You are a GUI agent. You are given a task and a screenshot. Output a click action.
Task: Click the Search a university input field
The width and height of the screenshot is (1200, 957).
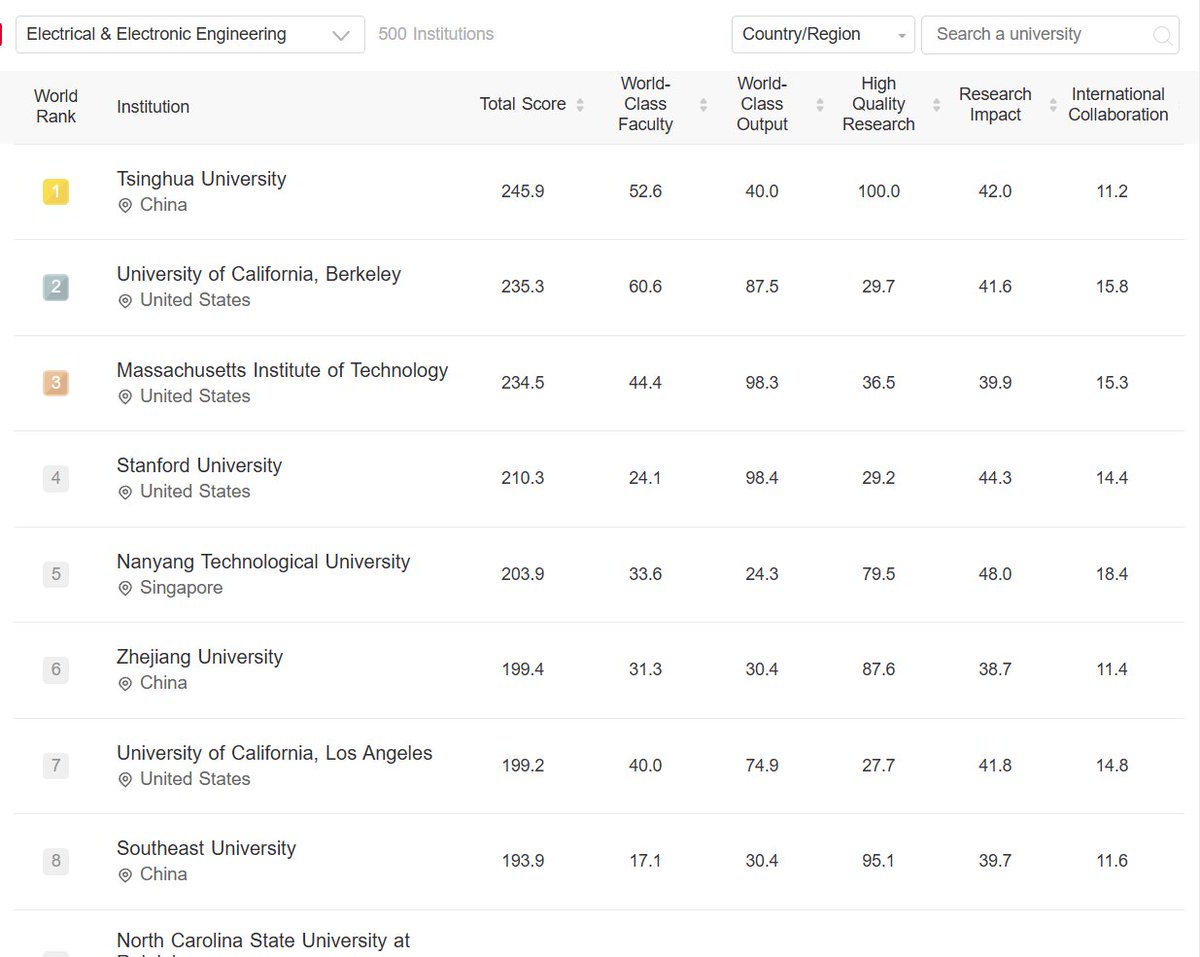tap(1050, 34)
